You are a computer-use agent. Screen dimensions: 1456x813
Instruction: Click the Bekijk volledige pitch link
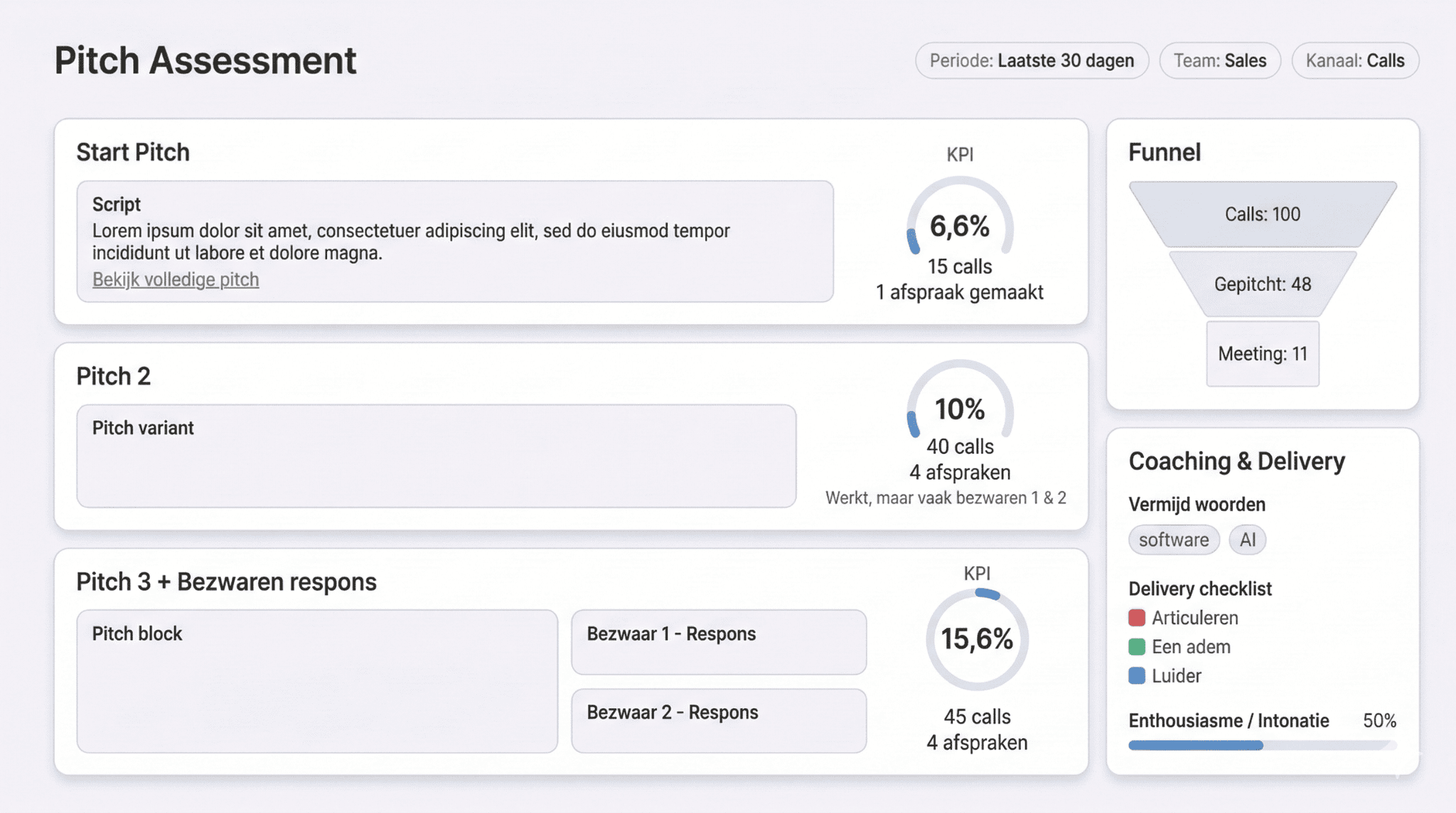point(176,280)
